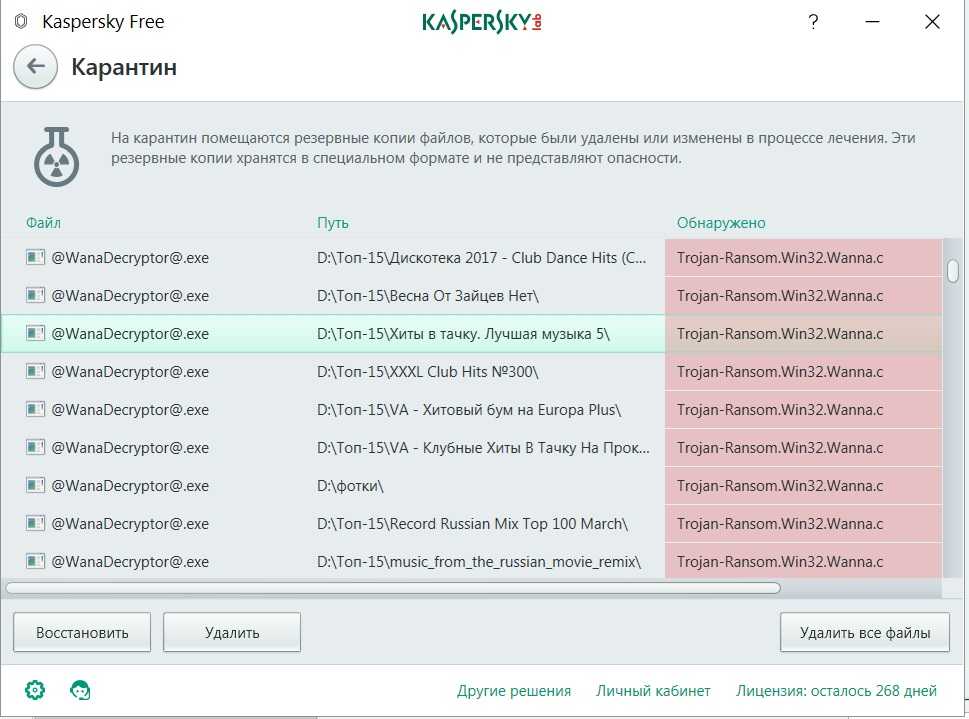Sort by the Файл column header
The height and width of the screenshot is (719, 969).
pyautogui.click(x=43, y=223)
